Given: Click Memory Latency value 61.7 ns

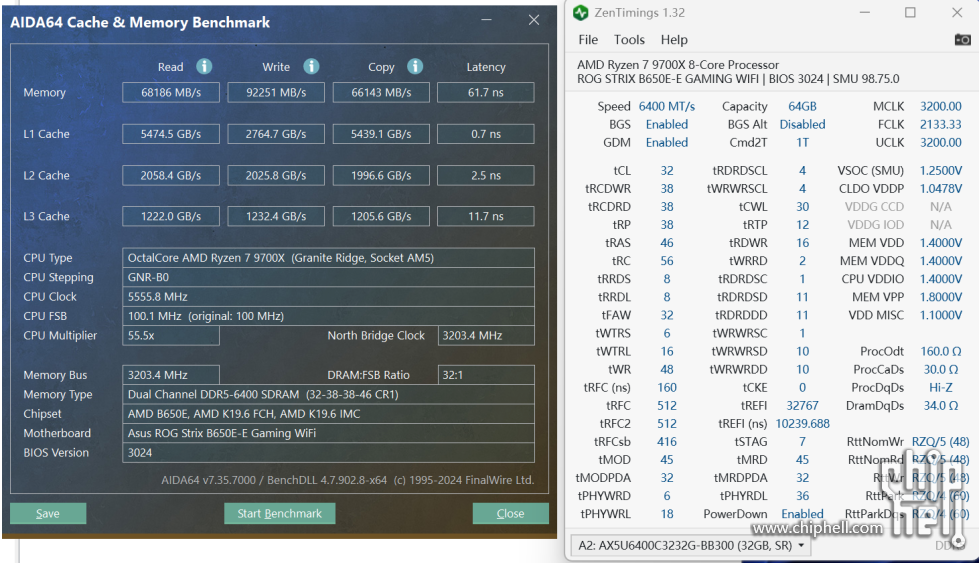Looking at the screenshot, I should point(486,92).
